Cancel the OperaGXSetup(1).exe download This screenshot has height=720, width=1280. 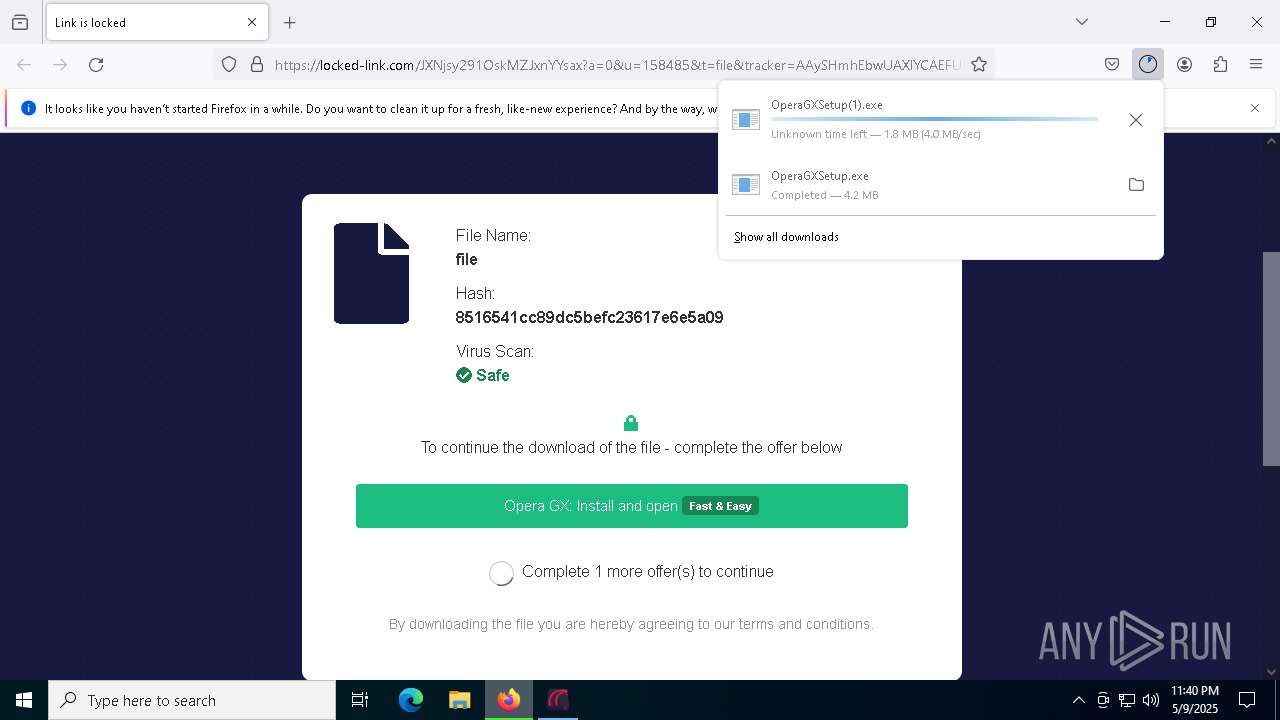(x=1136, y=120)
